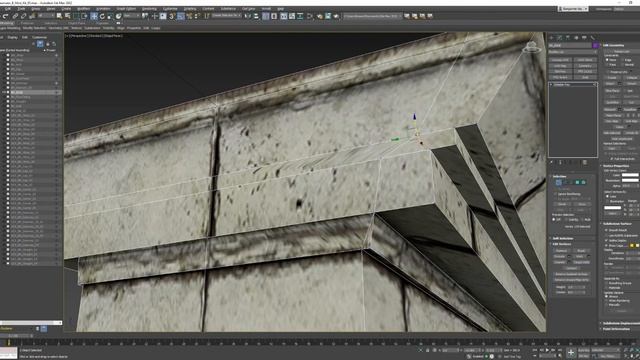Activate the Select and Scale tool
Viewport: 640px width, 360px height.
pos(110,16)
